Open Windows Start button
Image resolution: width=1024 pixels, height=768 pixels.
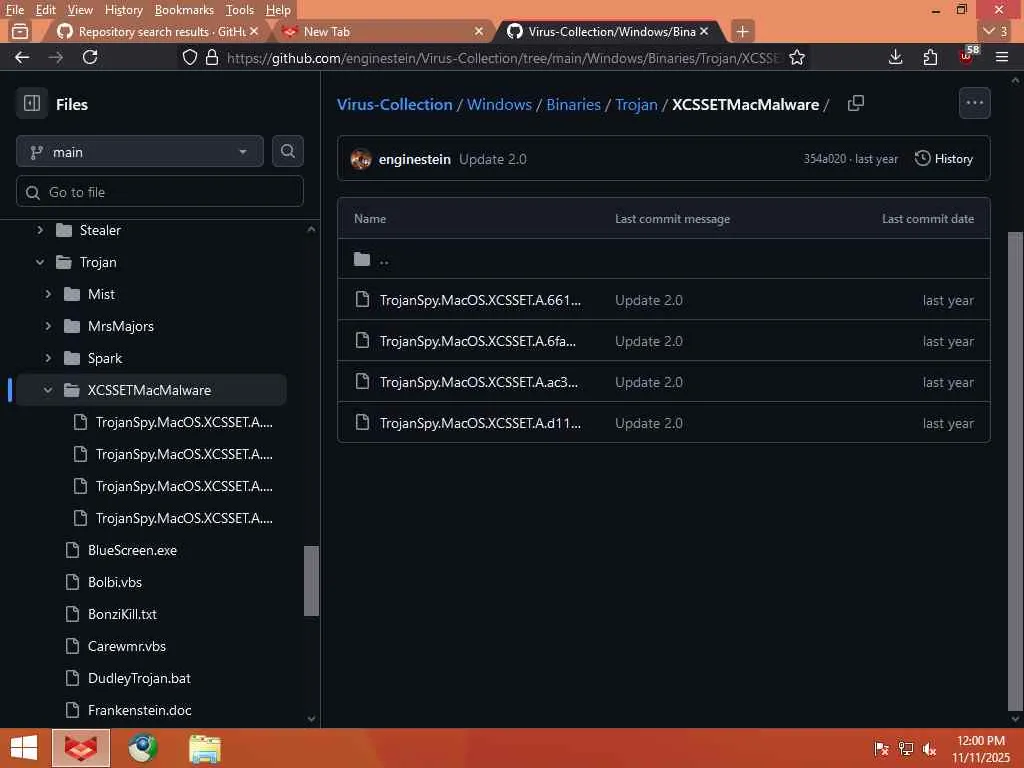click(24, 748)
